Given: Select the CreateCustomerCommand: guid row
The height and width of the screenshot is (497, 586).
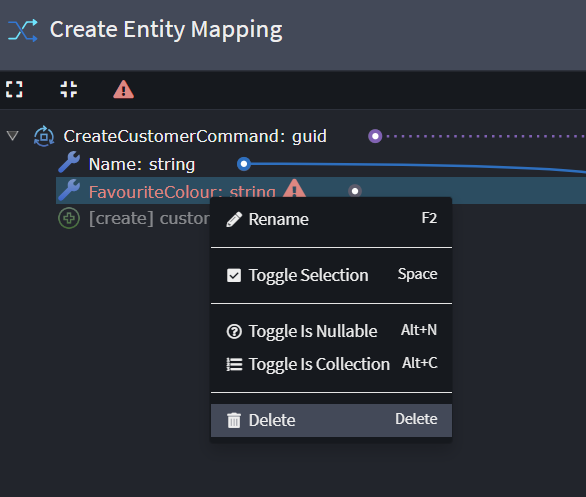Looking at the screenshot, I should click(x=195, y=136).
